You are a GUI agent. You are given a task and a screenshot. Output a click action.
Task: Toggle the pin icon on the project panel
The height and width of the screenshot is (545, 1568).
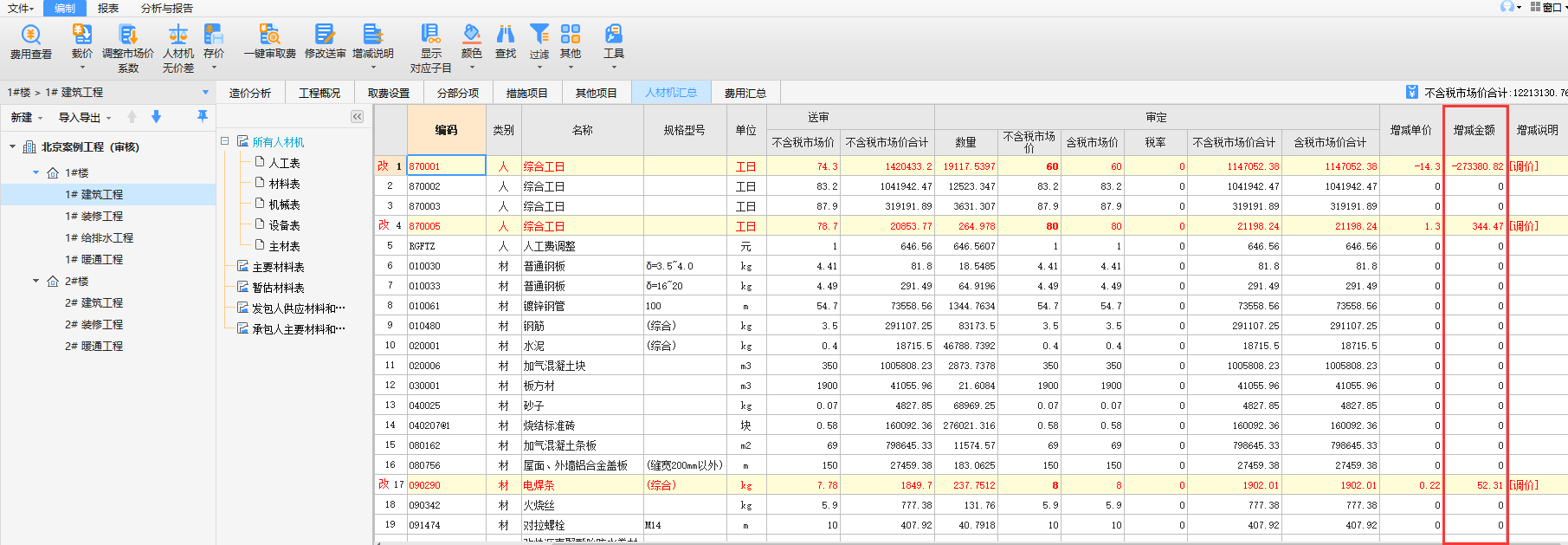pos(203,116)
